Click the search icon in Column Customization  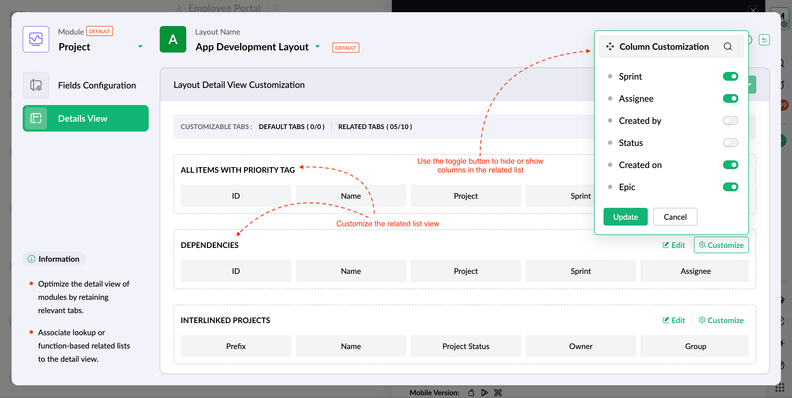tap(728, 46)
